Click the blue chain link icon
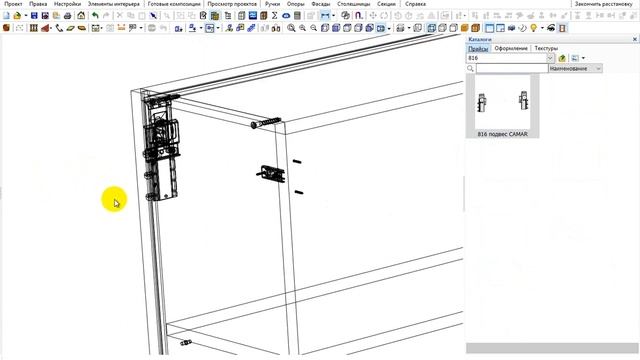 tap(251, 28)
